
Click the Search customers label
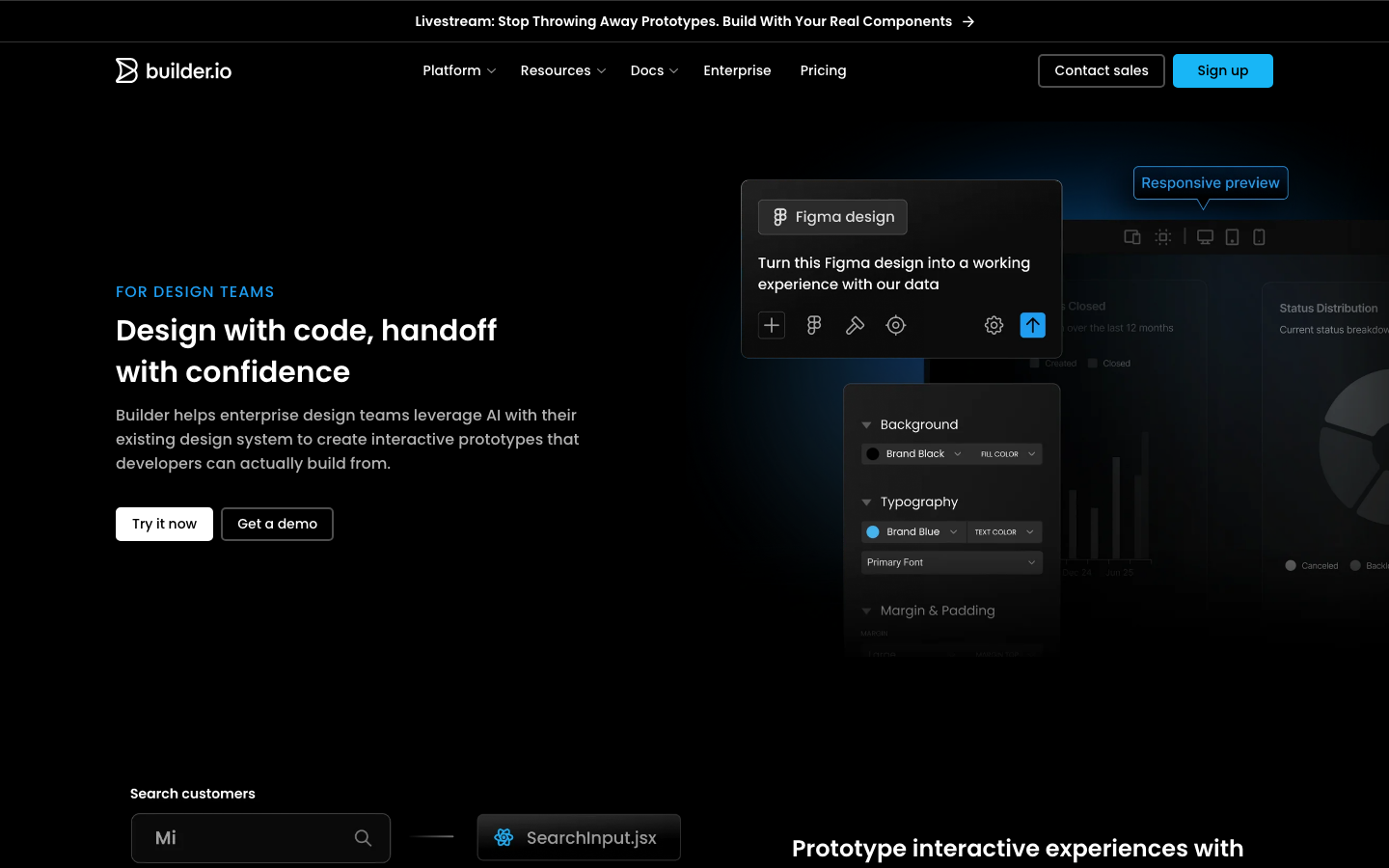[193, 794]
